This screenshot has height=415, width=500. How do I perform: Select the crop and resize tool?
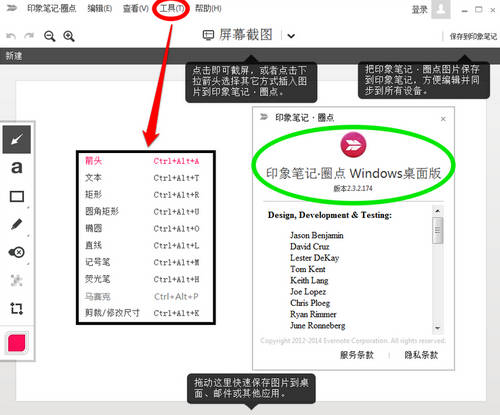click(x=16, y=308)
